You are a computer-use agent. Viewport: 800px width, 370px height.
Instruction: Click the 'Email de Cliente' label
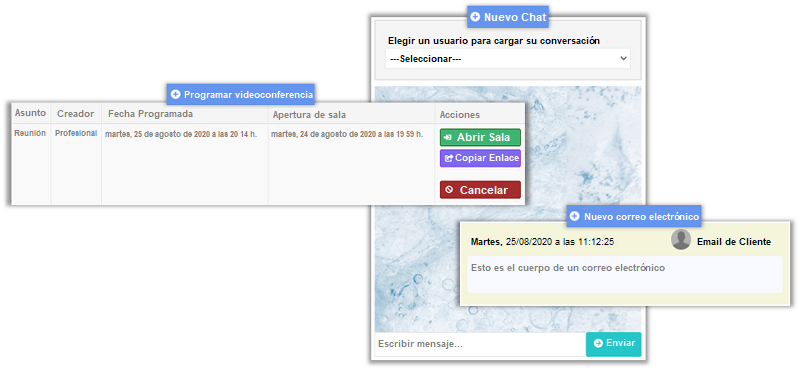coord(734,242)
